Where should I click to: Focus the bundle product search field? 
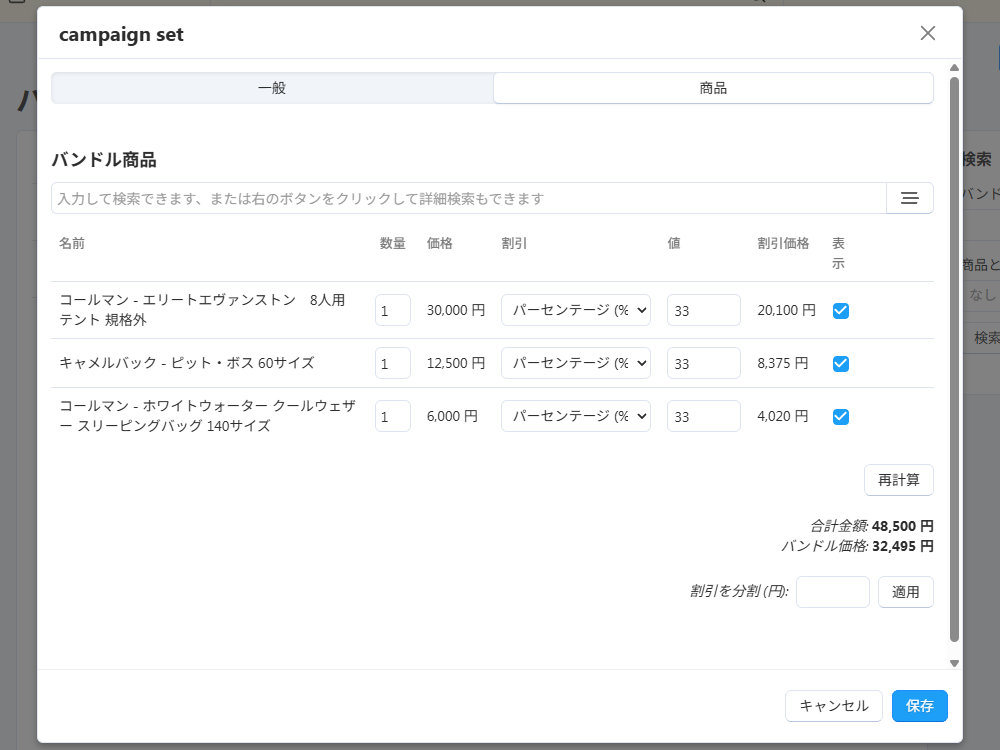coord(468,198)
